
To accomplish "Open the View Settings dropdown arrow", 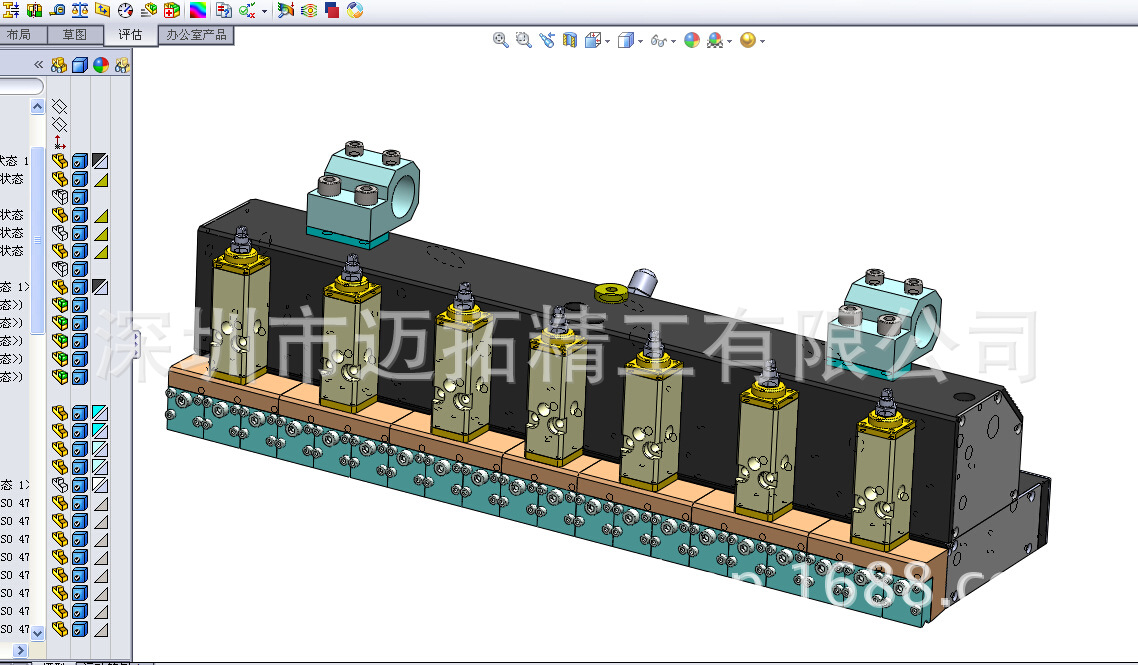I will click(x=762, y=41).
